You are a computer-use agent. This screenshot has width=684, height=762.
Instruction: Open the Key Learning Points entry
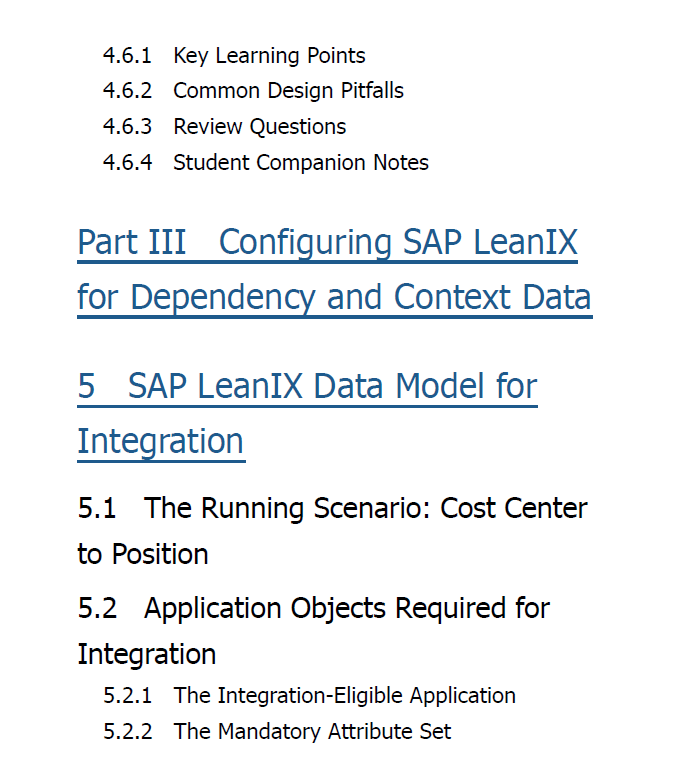[269, 56]
